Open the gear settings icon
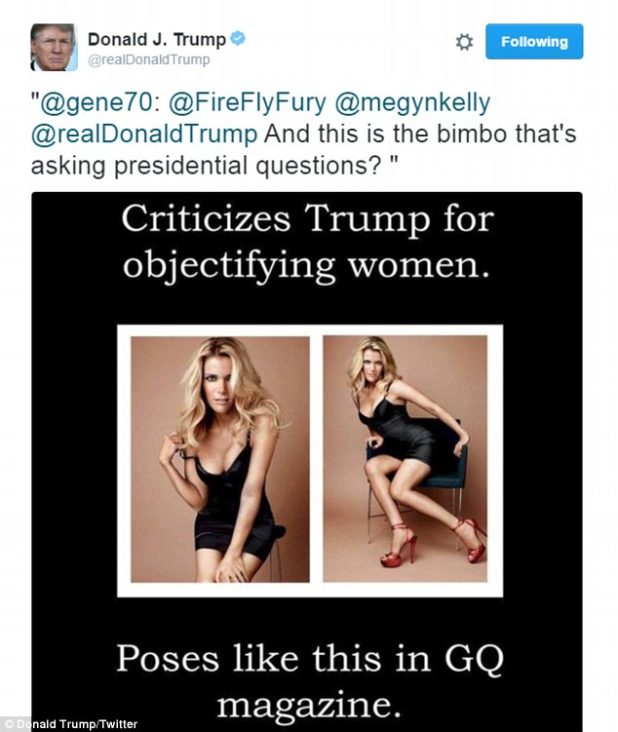Screen dimensions: 618x732 pos(463,42)
